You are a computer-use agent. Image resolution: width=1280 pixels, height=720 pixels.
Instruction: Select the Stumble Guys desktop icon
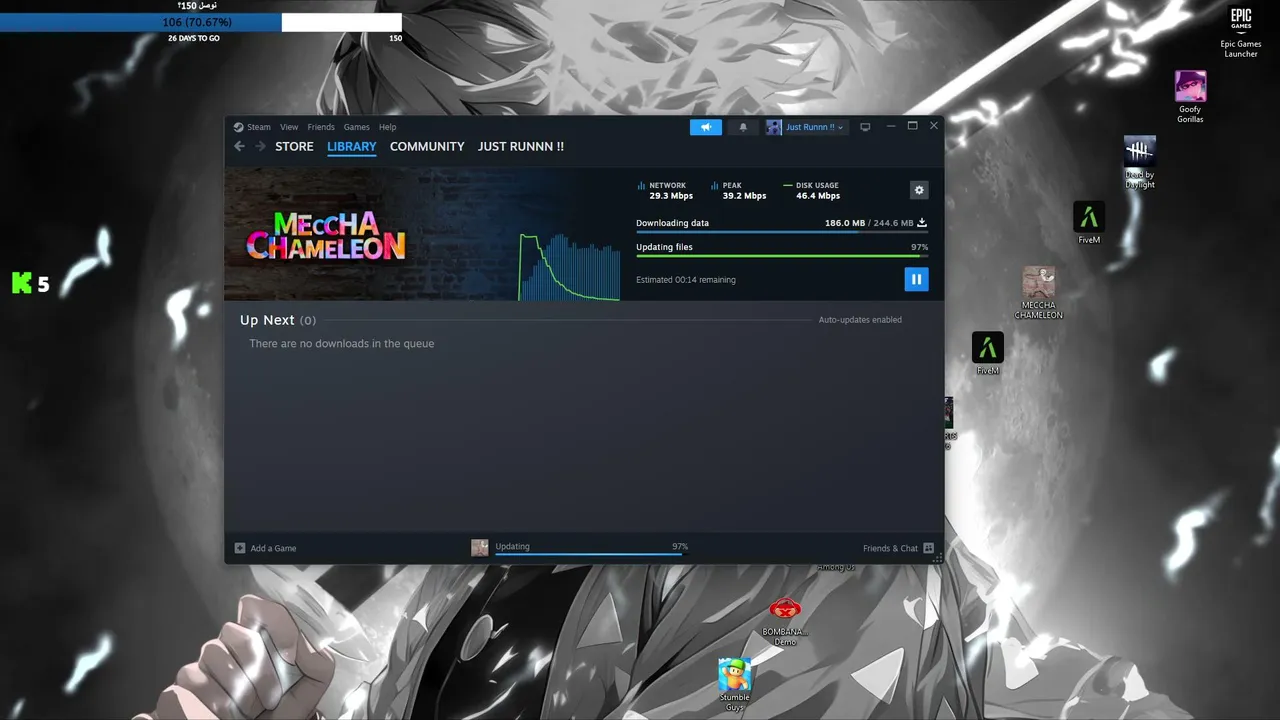tap(735, 685)
